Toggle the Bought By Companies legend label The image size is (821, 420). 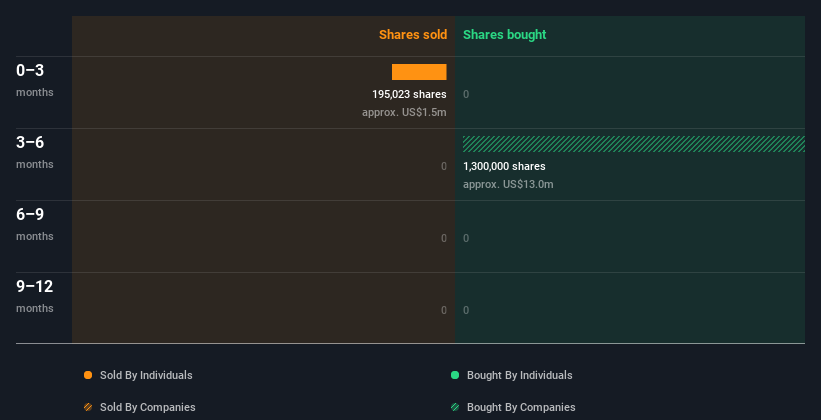521,407
